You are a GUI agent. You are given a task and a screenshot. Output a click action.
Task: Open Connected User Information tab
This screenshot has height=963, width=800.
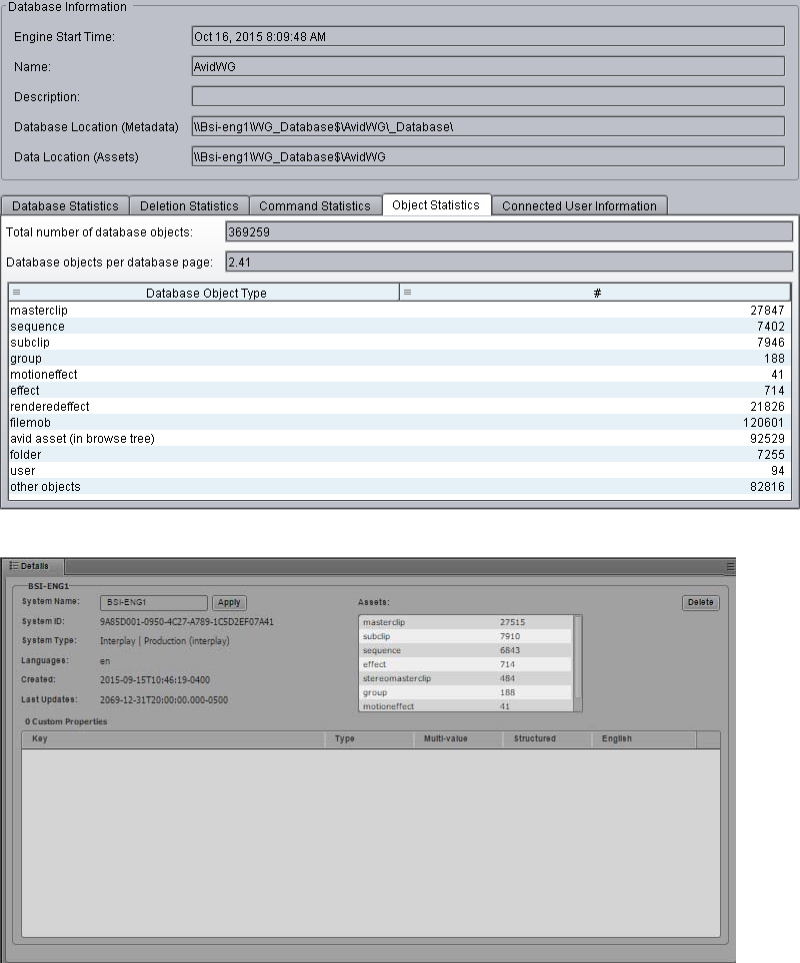[579, 206]
